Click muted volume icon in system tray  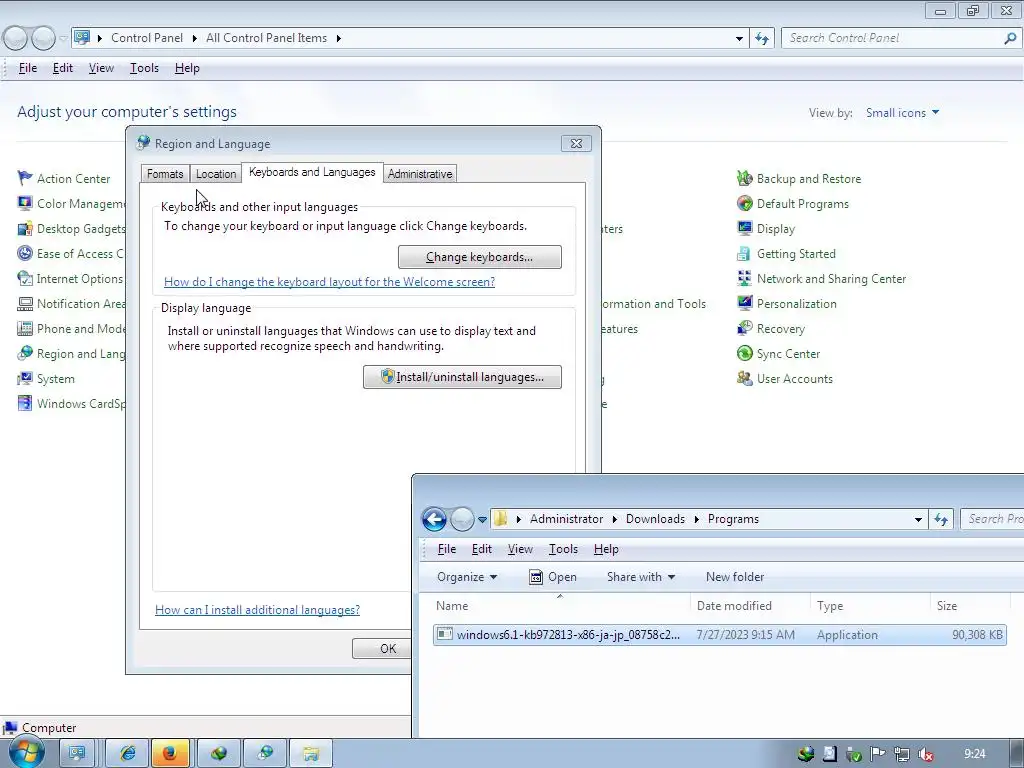point(926,754)
